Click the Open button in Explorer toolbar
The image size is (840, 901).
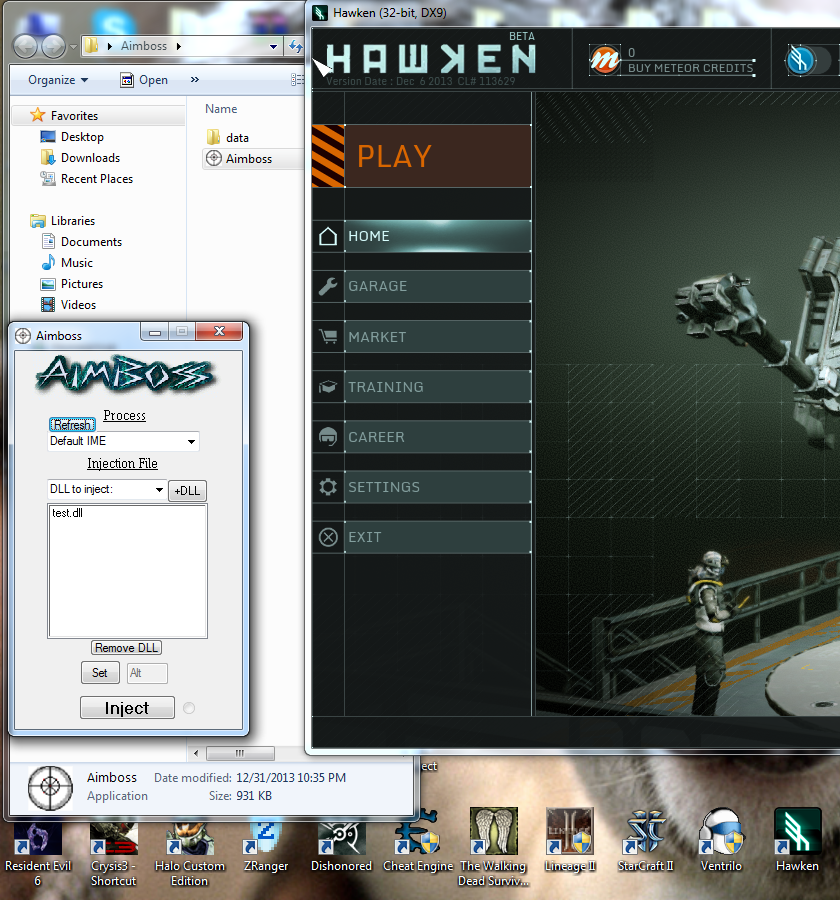pos(144,80)
